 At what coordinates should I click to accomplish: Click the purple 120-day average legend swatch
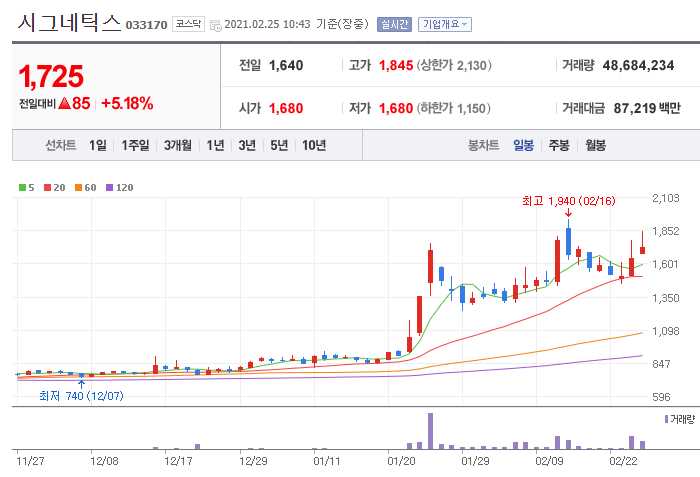109,188
